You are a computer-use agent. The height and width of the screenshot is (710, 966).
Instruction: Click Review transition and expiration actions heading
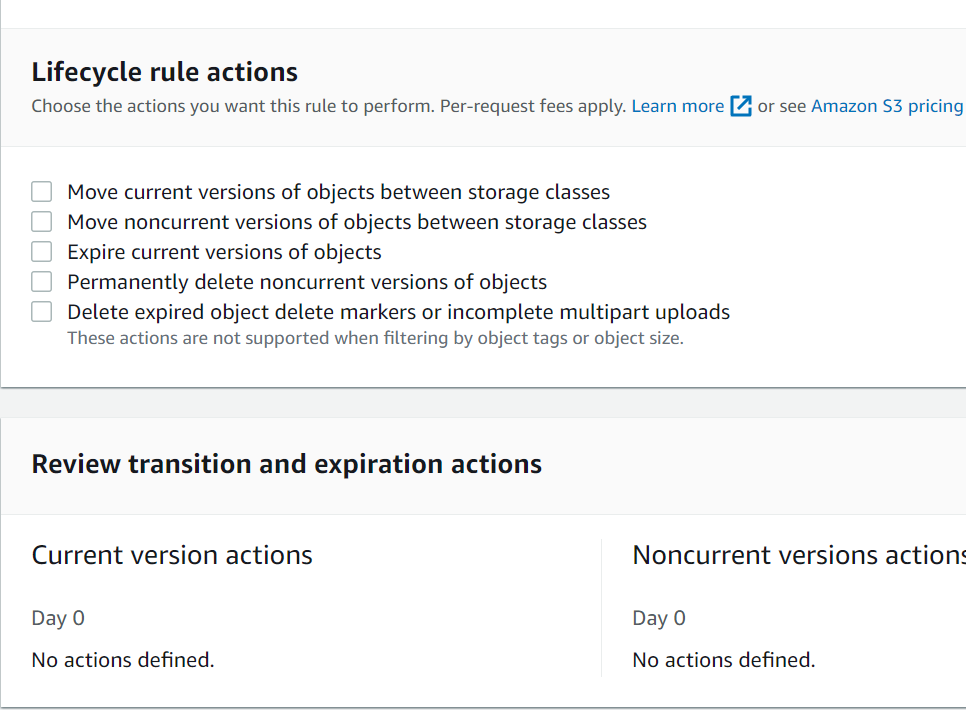[x=287, y=464]
